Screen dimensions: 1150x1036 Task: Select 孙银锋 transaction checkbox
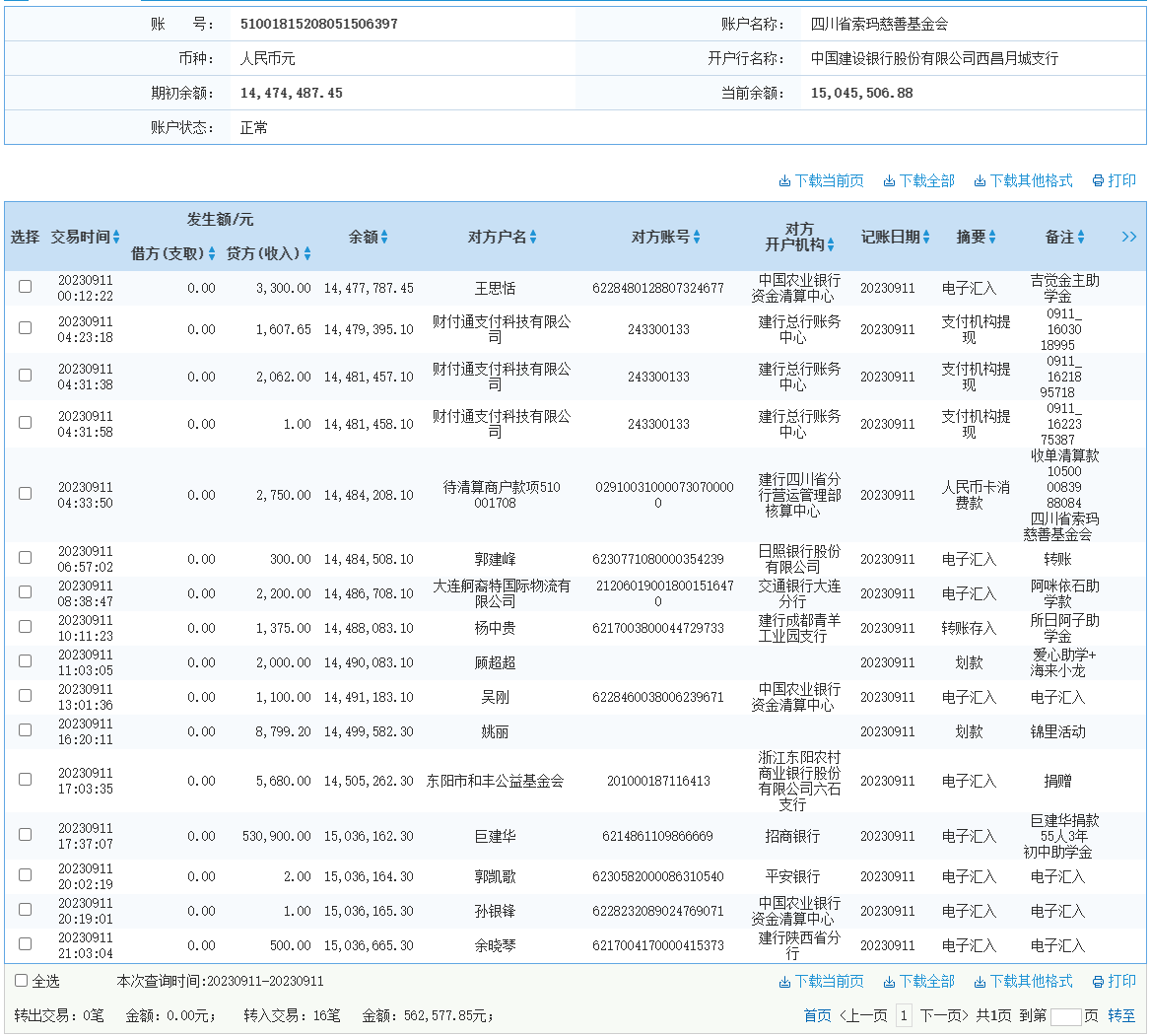tap(25, 910)
